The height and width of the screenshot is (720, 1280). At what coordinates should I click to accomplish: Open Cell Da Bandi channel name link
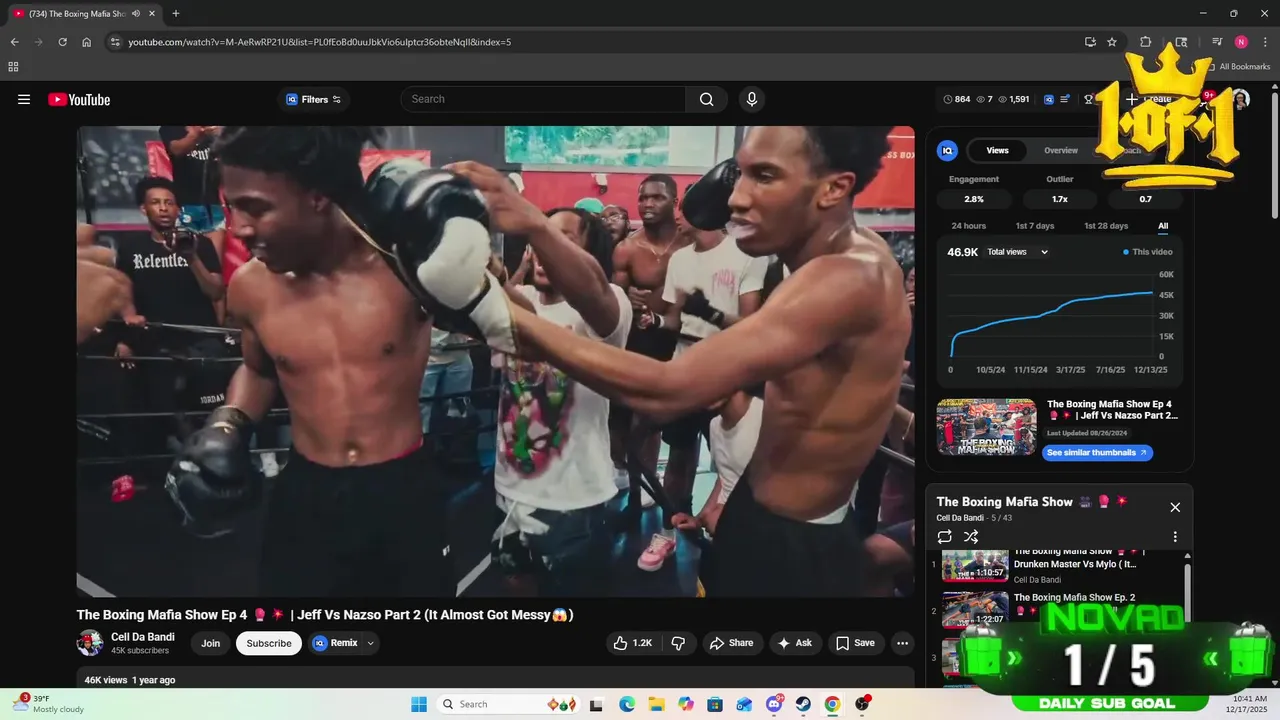(x=143, y=637)
